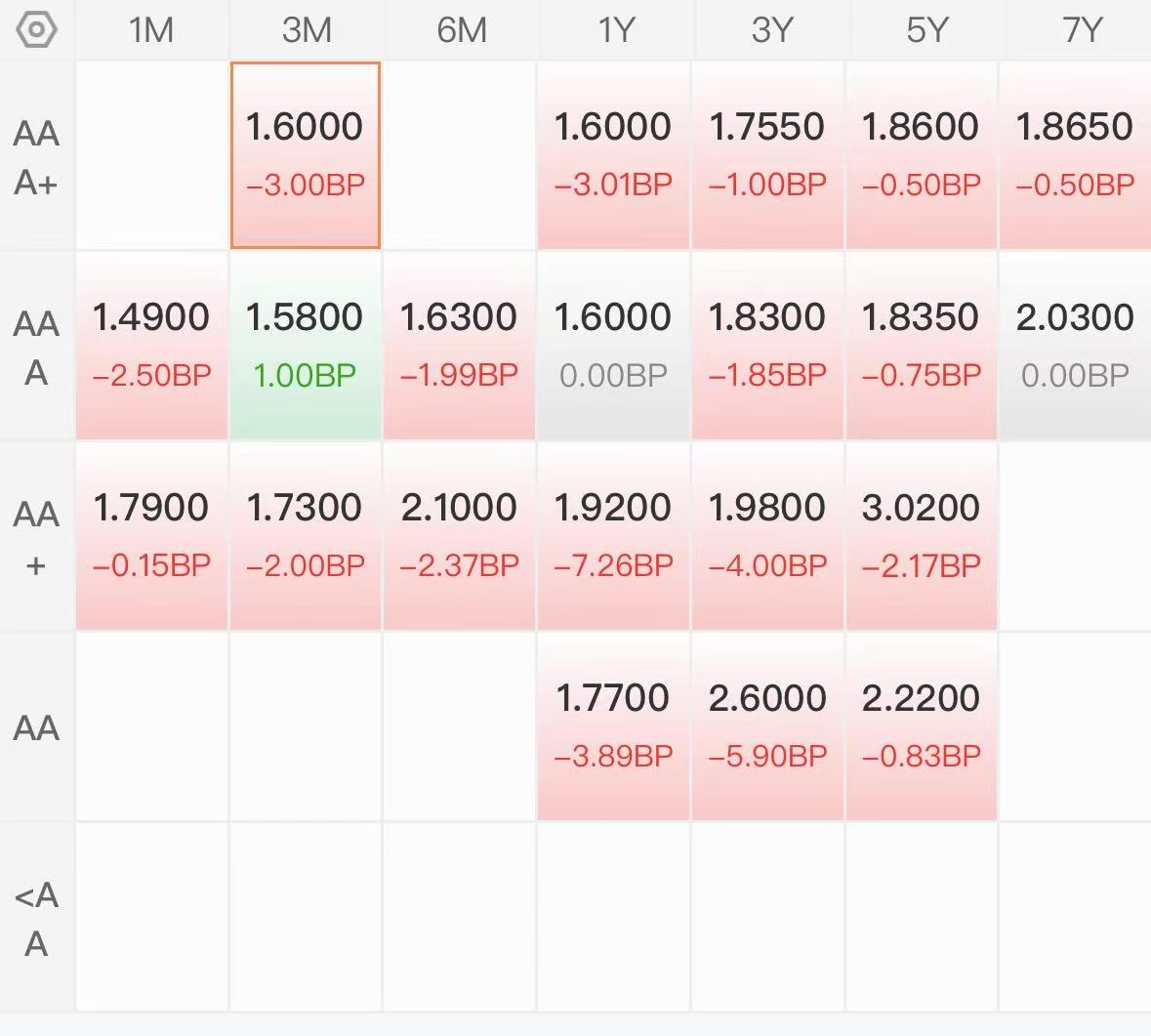Select the 5Y column header
Image resolution: width=1151 pixels, height=1036 pixels.
point(926,30)
